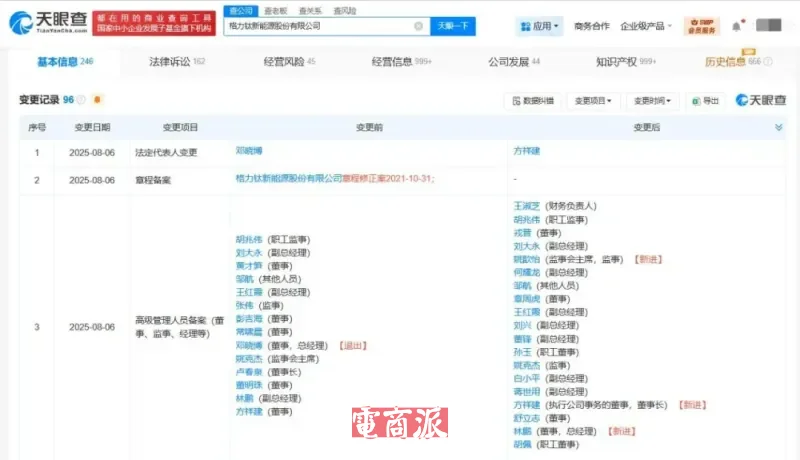This screenshot has height=460, width=800.
Task: Switch to the 查风险 search tab
Action: pyautogui.click(x=345, y=11)
